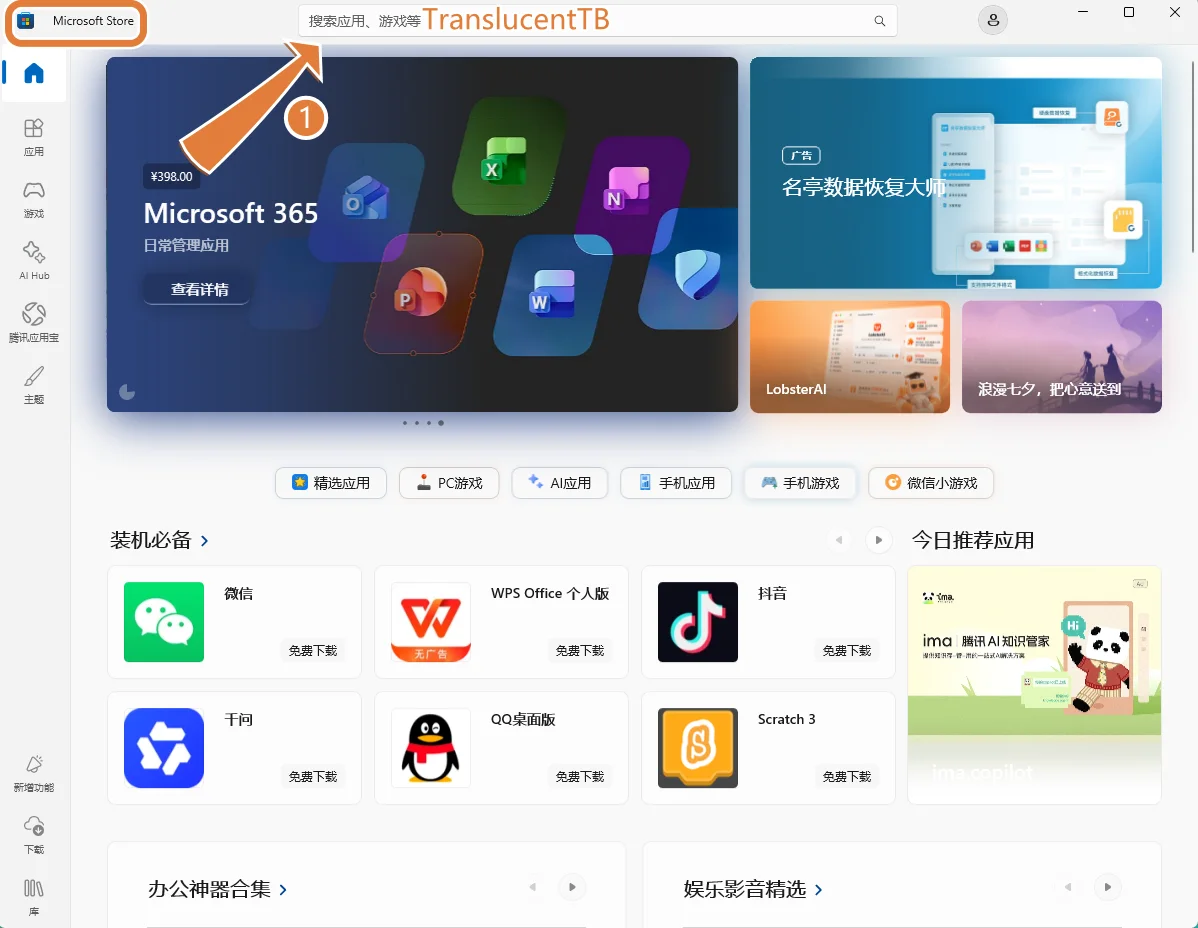The width and height of the screenshot is (1198, 928).
Task: Open the user account profile icon
Action: pyautogui.click(x=992, y=21)
